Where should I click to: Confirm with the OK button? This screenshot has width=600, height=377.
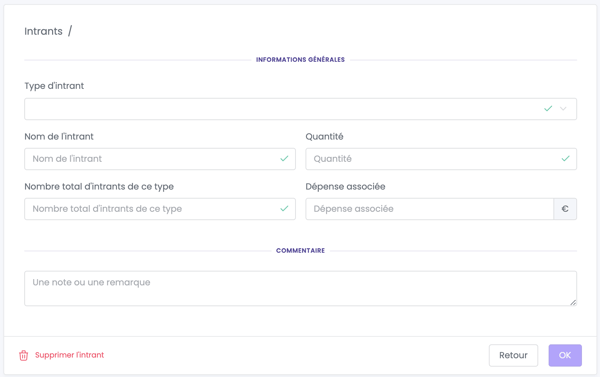click(565, 356)
